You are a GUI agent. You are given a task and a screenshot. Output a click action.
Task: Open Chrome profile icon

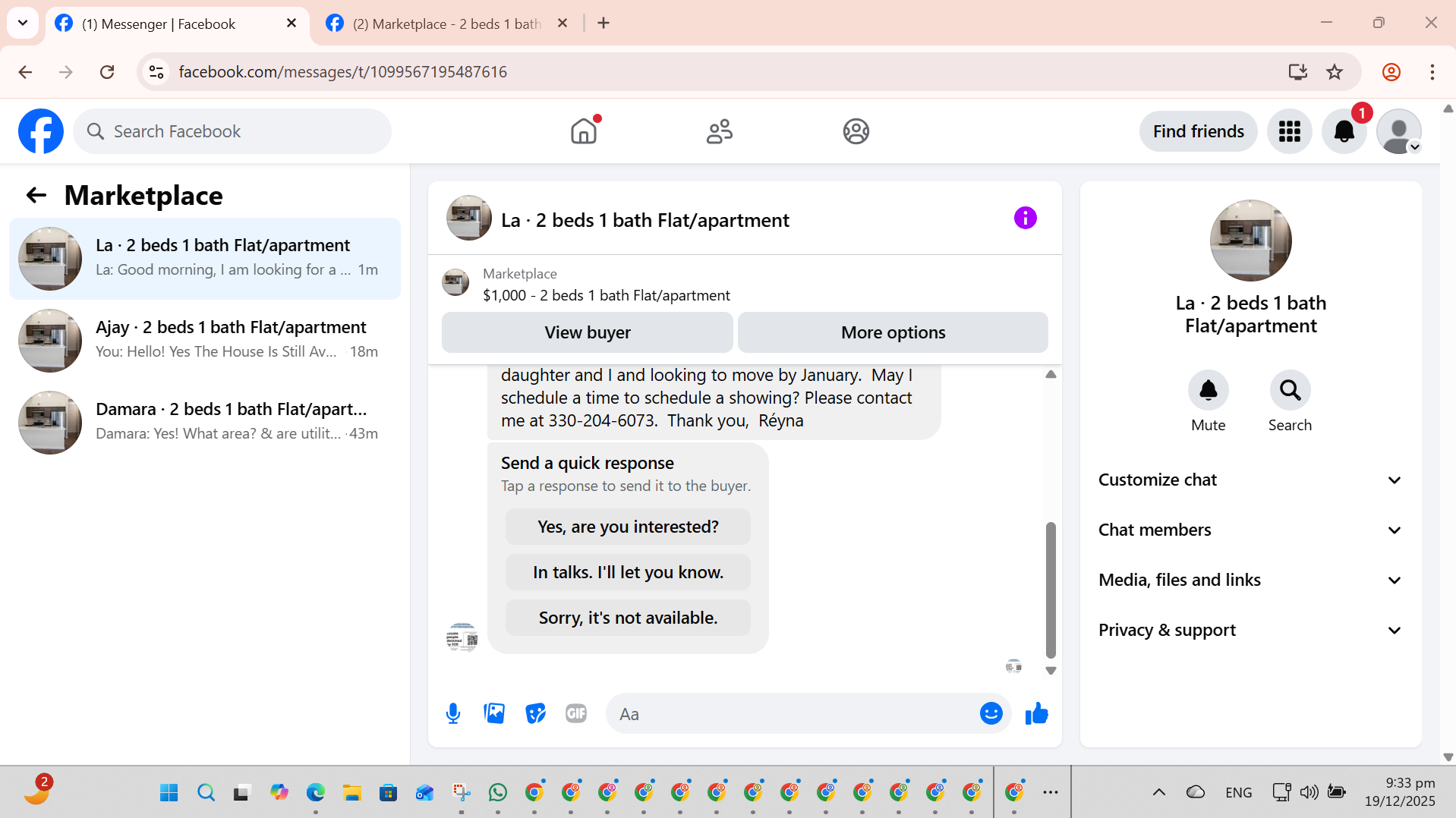pyautogui.click(x=1391, y=72)
